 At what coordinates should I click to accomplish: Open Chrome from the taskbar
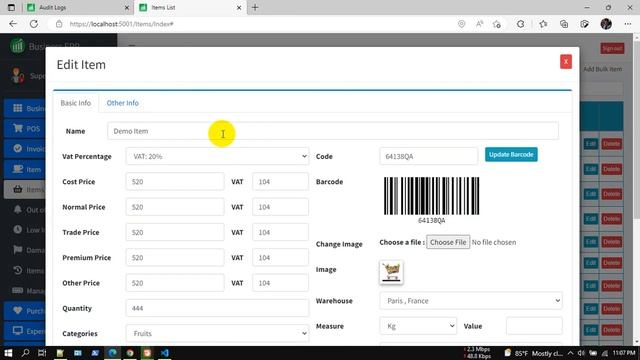[130, 353]
